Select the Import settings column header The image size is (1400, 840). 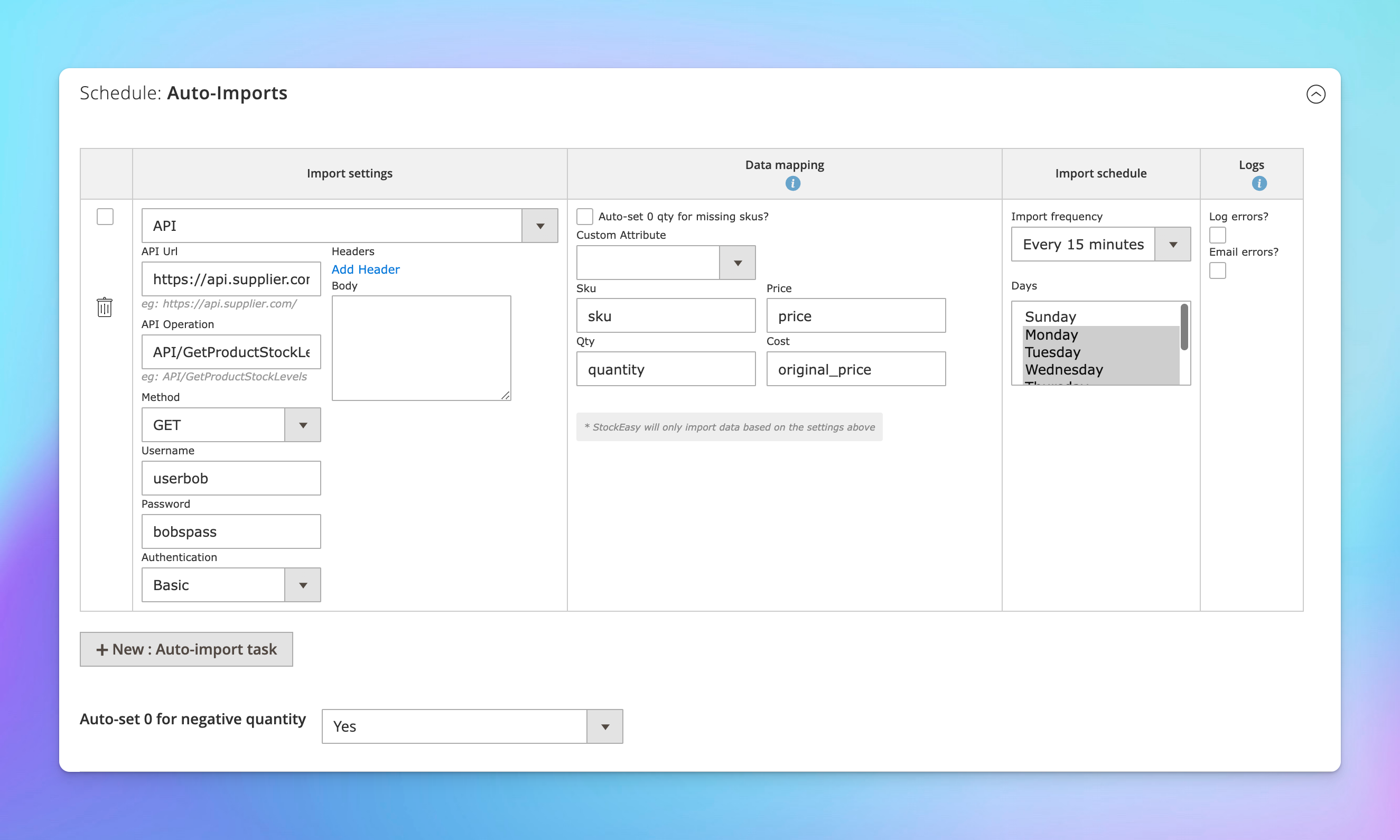350,172
